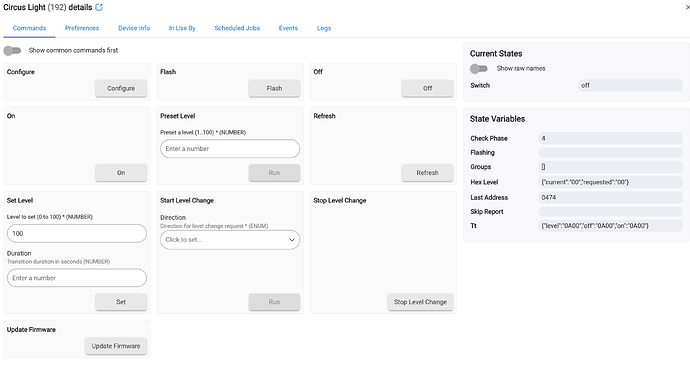
Task: View the Scheduled Jobs tab
Action: [x=237, y=28]
